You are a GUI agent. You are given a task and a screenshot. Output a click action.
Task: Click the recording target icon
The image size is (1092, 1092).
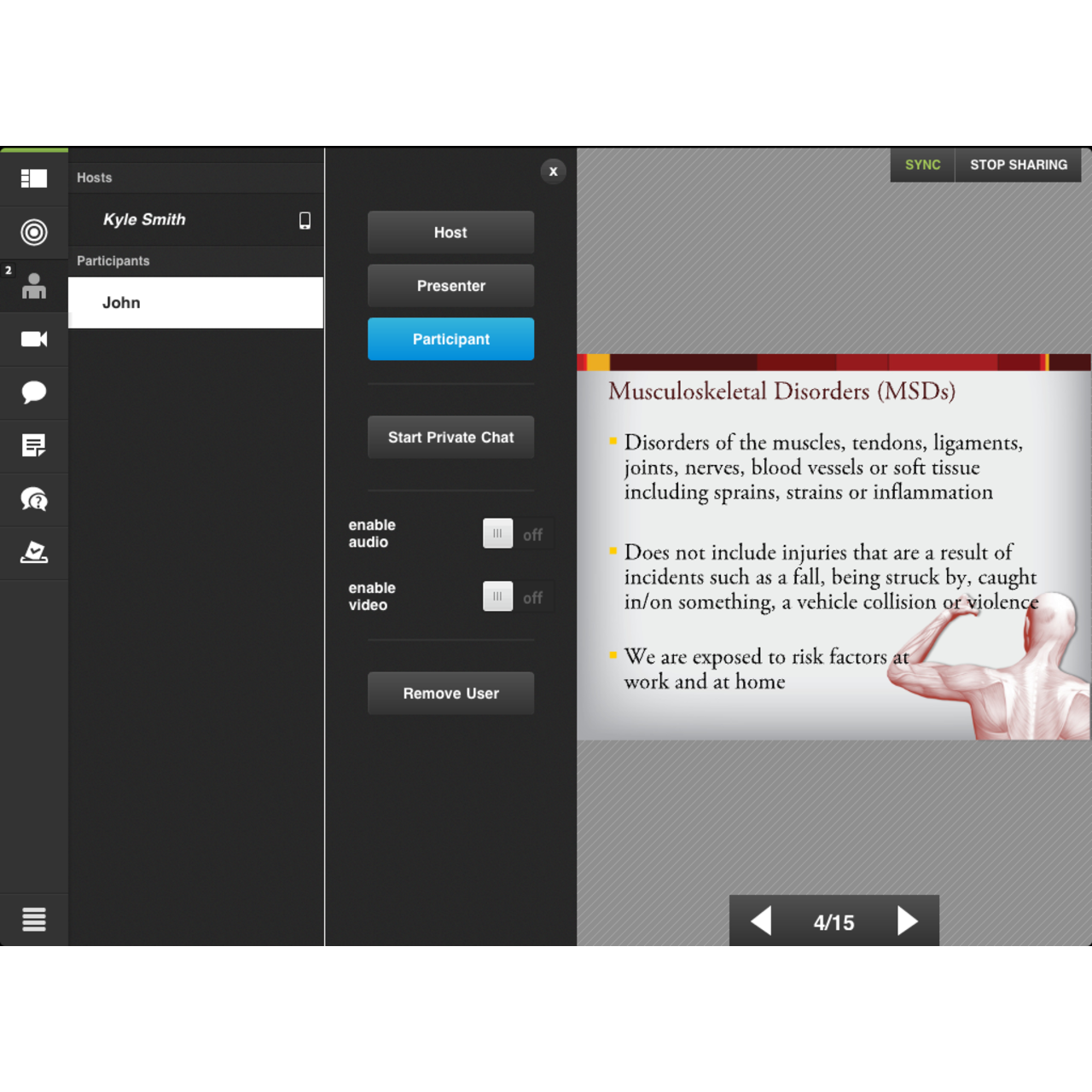pyautogui.click(x=34, y=232)
